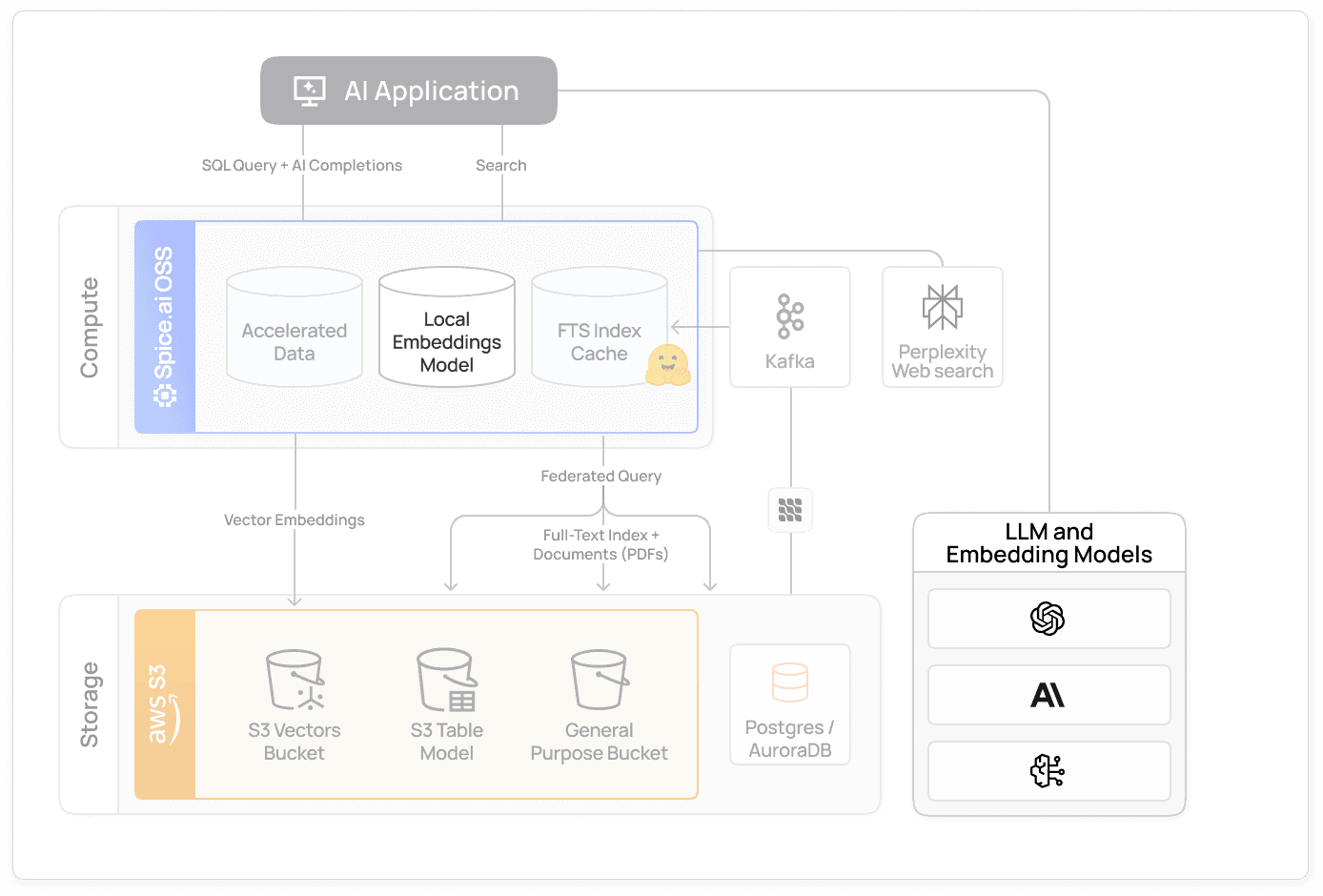The width and height of the screenshot is (1323, 896).
Task: Click the S3 Vectors Bucket element
Action: point(294,703)
